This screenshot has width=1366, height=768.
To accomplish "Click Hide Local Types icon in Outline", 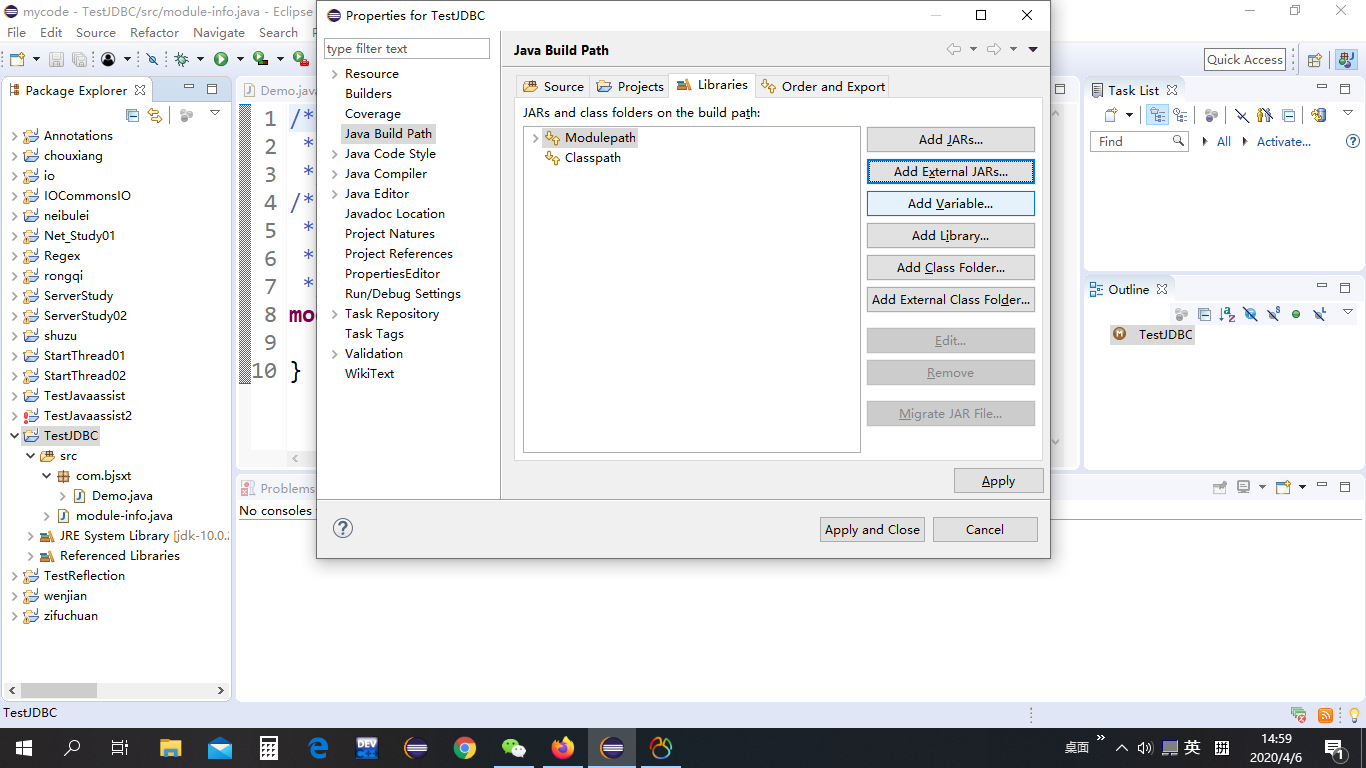I will (1319, 314).
